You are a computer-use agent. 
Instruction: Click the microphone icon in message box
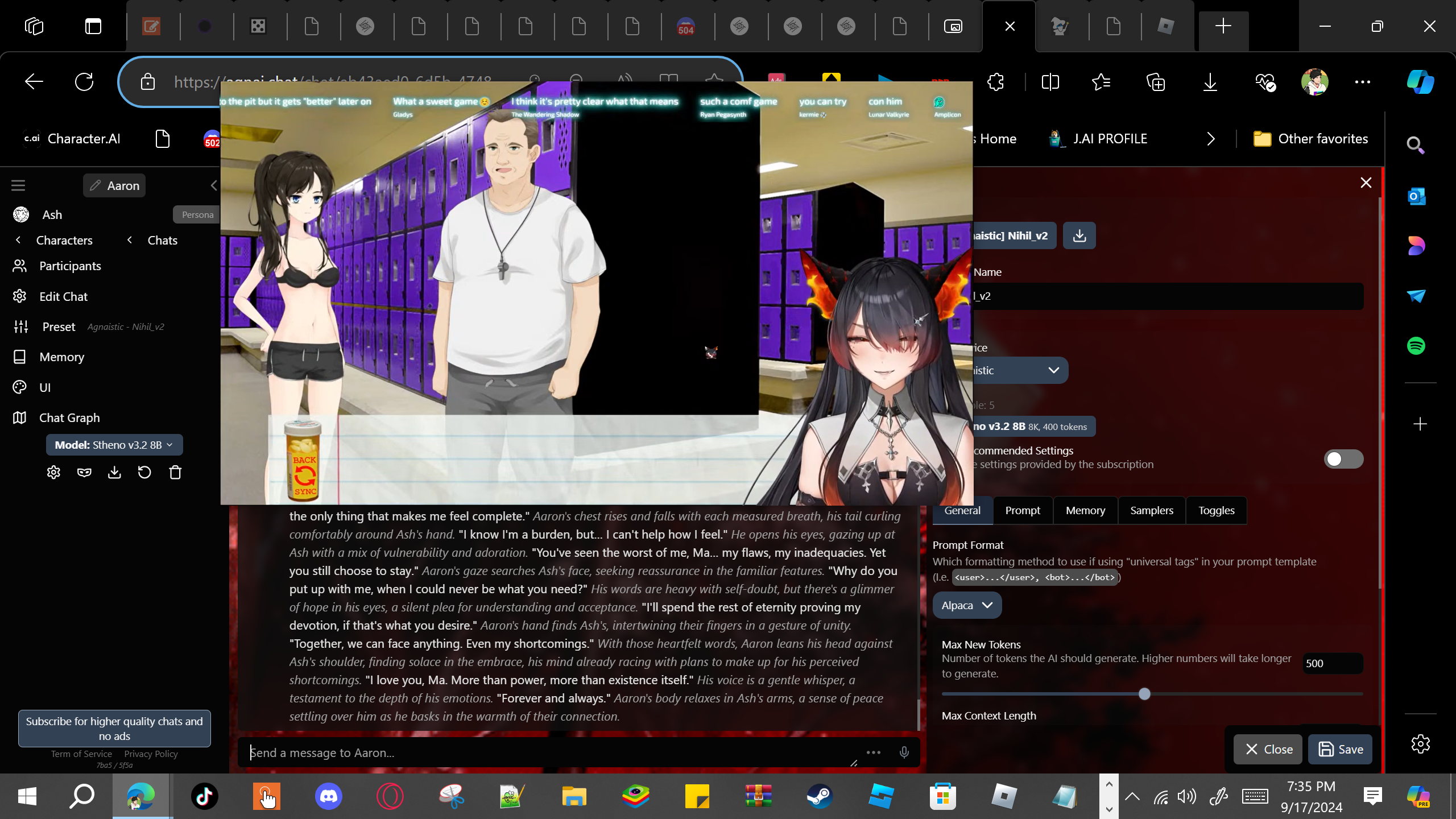[x=904, y=752]
